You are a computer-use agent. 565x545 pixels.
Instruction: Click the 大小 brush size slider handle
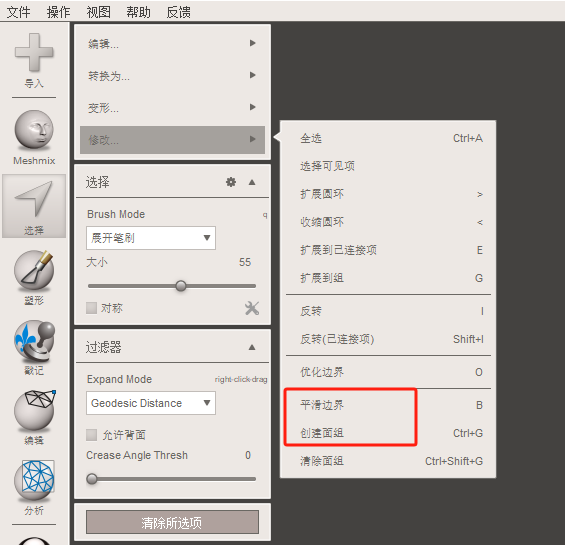[181, 286]
